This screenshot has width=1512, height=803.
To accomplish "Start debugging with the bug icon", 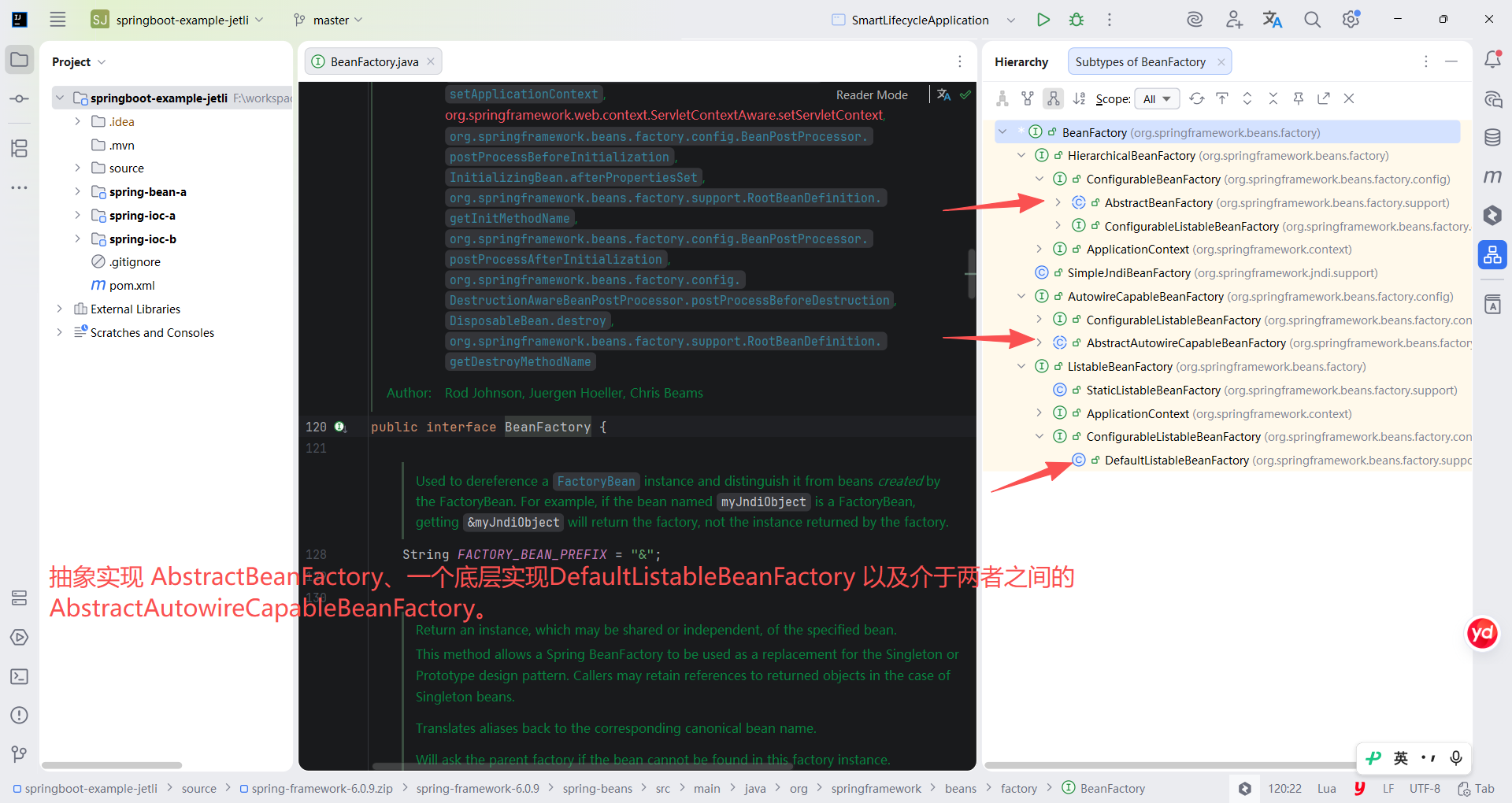I will [1077, 20].
